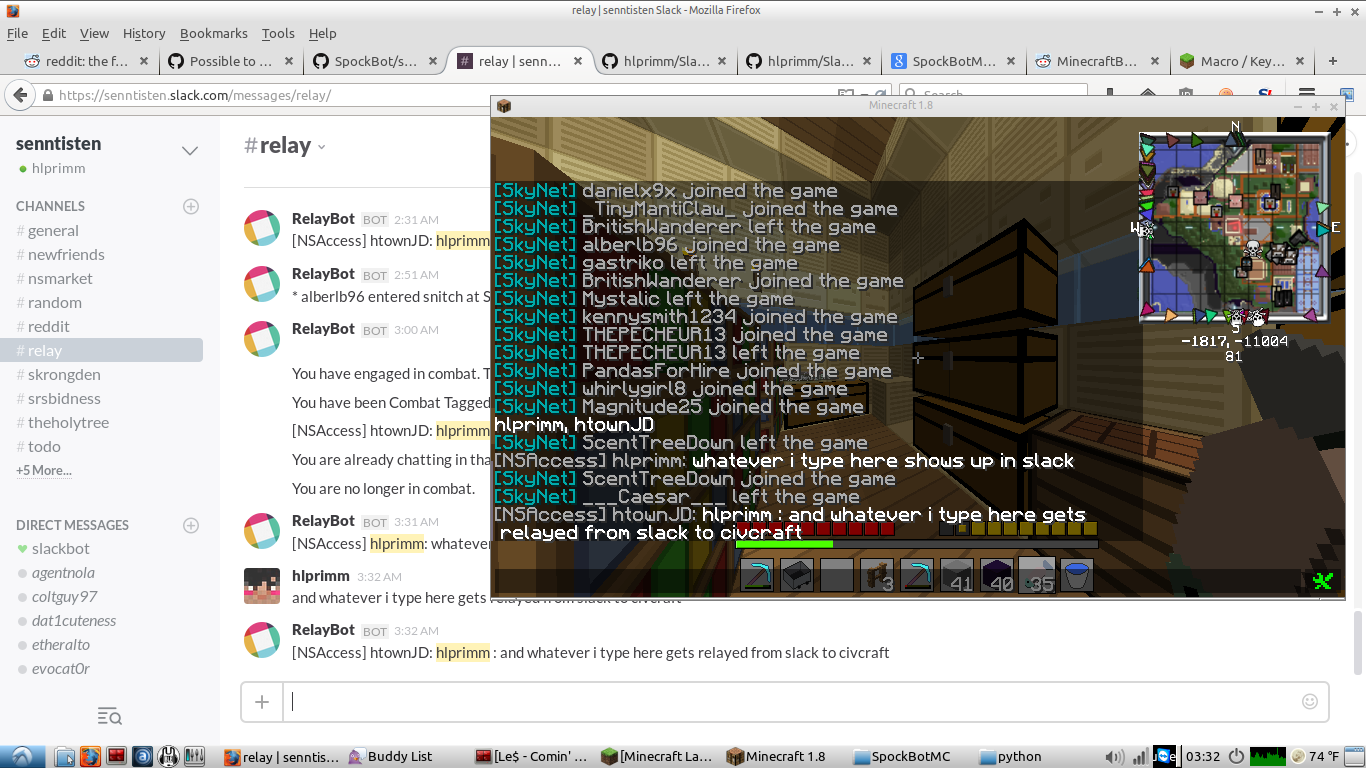Open the quick switcher icon below direct messages
Screen dimensions: 1366x768
coord(109,715)
